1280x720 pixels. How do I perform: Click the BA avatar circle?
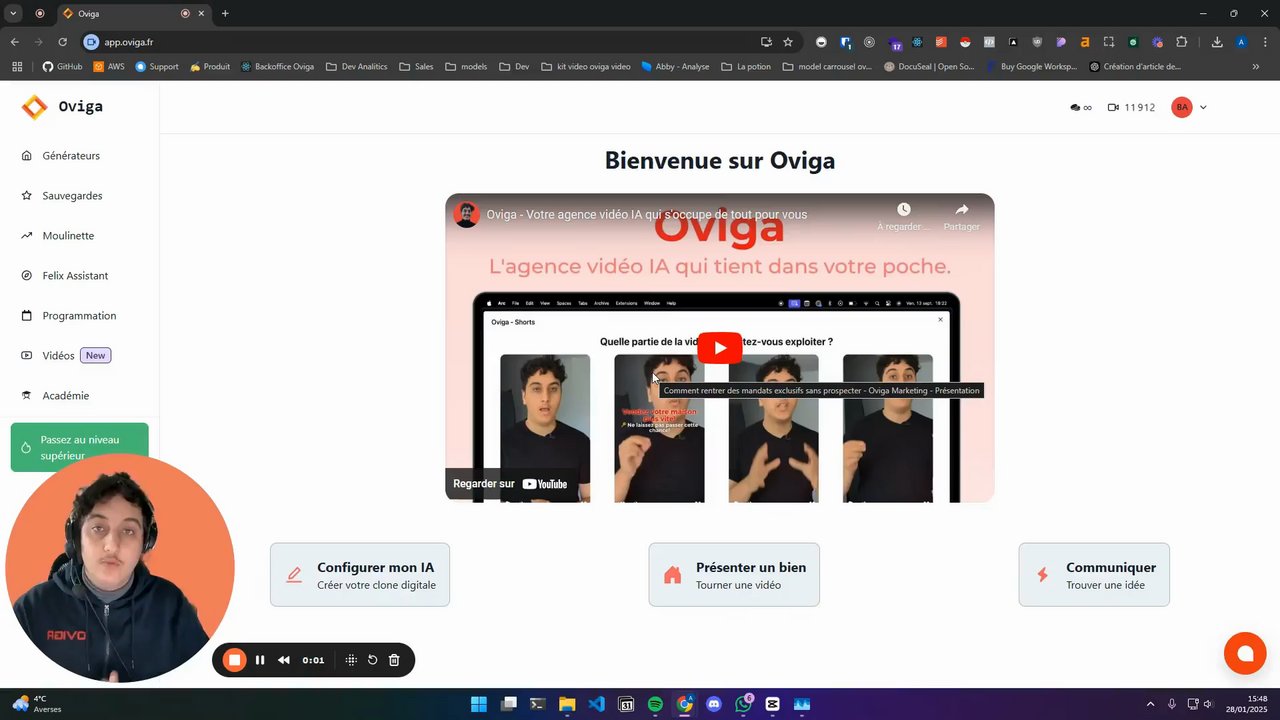(x=1182, y=108)
